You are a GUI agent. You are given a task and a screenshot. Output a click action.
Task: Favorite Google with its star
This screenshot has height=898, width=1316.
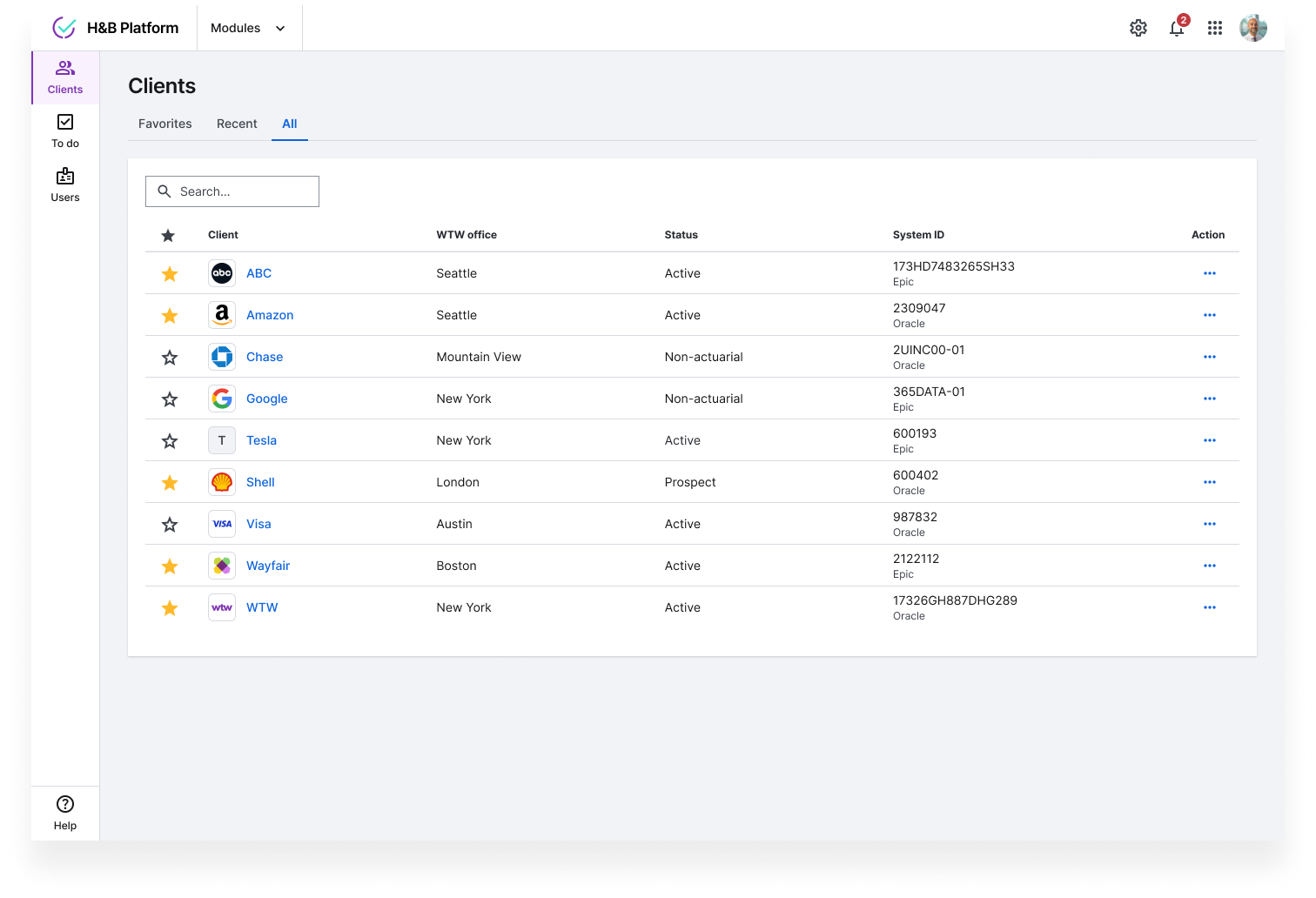170,399
